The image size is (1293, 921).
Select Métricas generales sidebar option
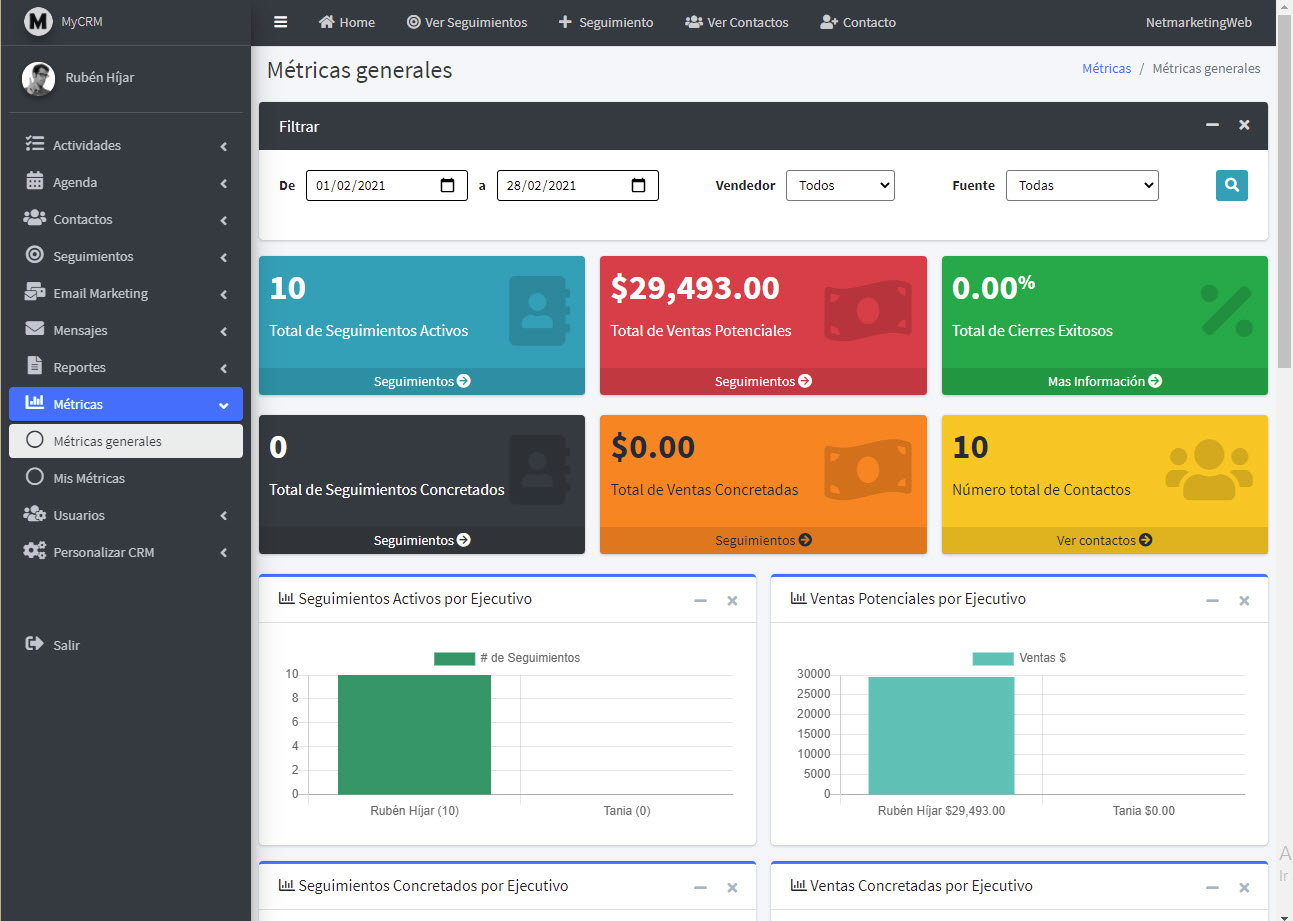pyautogui.click(x=107, y=441)
